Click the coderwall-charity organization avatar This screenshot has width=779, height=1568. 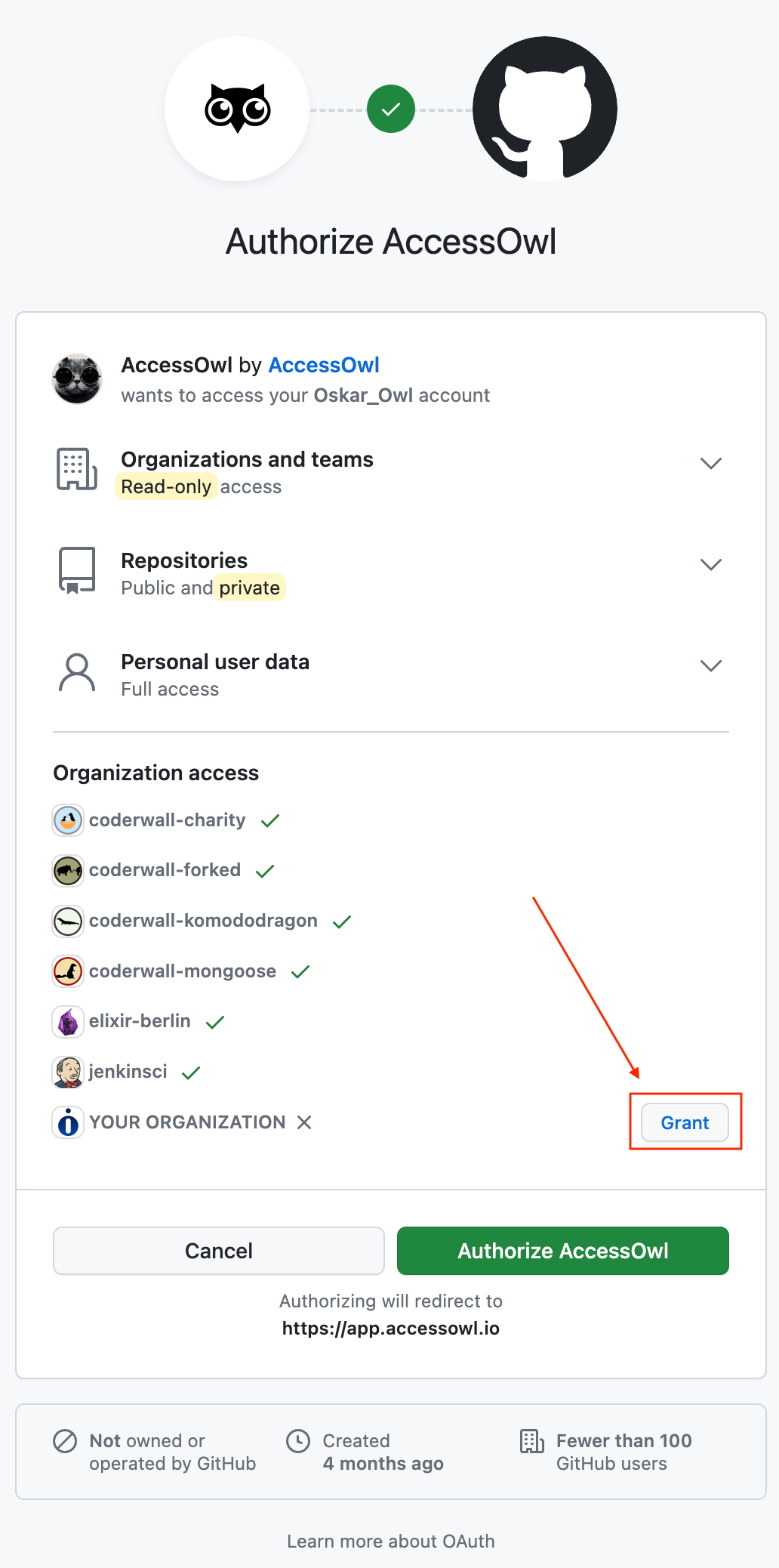[x=67, y=820]
